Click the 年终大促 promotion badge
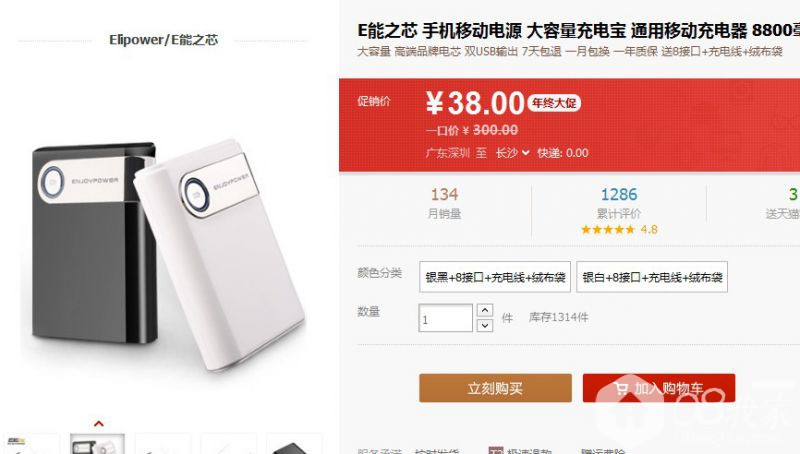The width and height of the screenshot is (800, 454). point(554,103)
